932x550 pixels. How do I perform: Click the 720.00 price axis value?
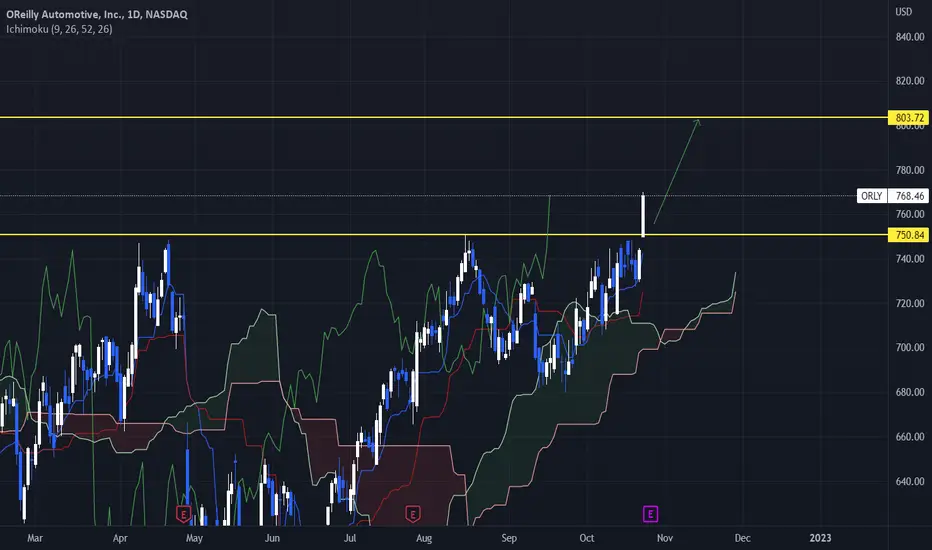910,303
